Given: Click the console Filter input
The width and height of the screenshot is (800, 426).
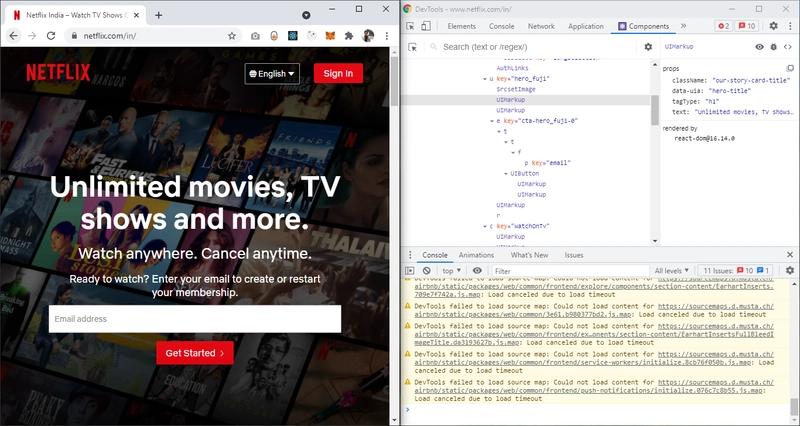Looking at the screenshot, I should click(570, 271).
